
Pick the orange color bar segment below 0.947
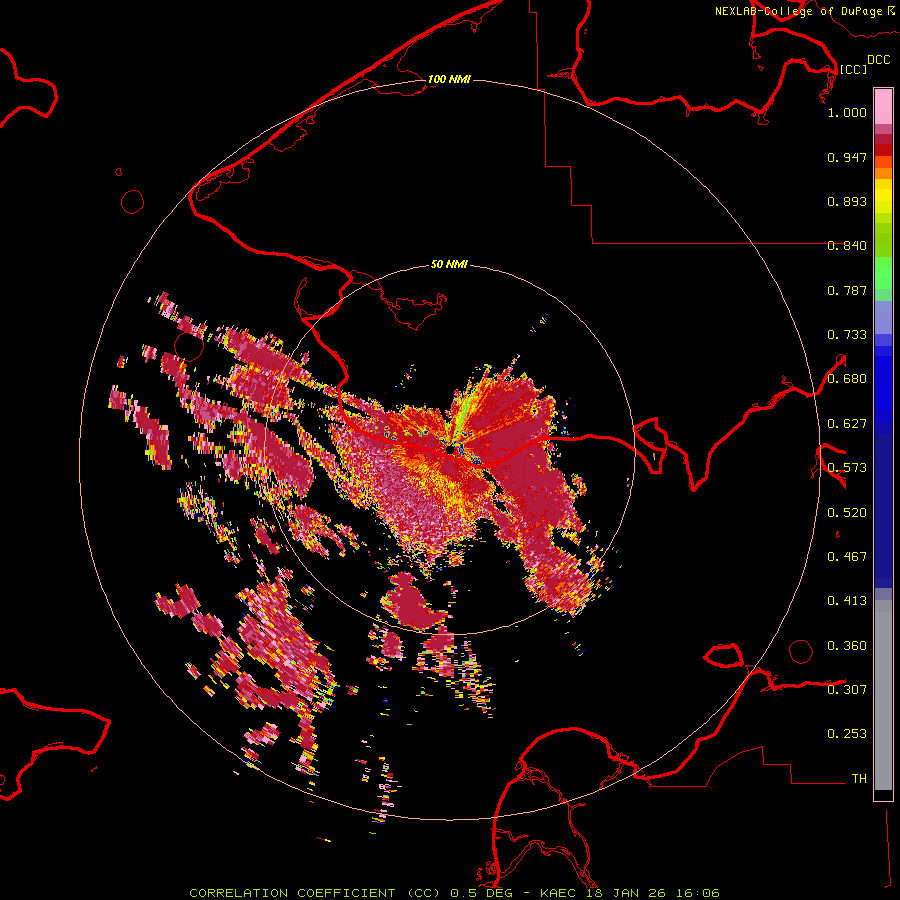tap(883, 173)
